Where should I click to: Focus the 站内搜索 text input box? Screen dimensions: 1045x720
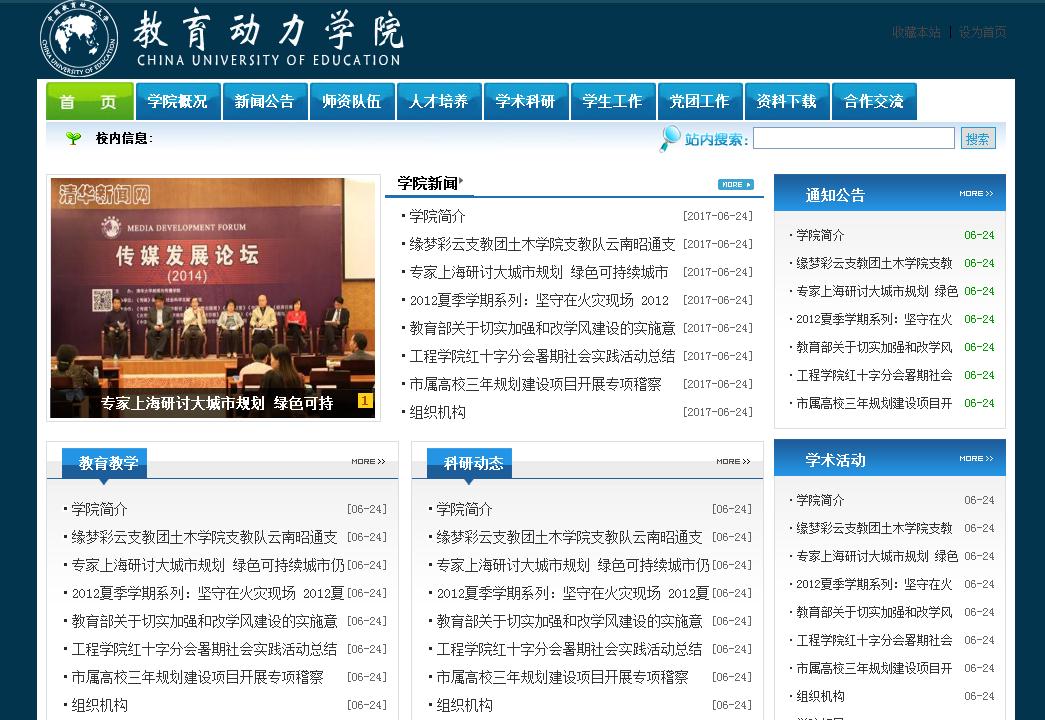tap(853, 138)
